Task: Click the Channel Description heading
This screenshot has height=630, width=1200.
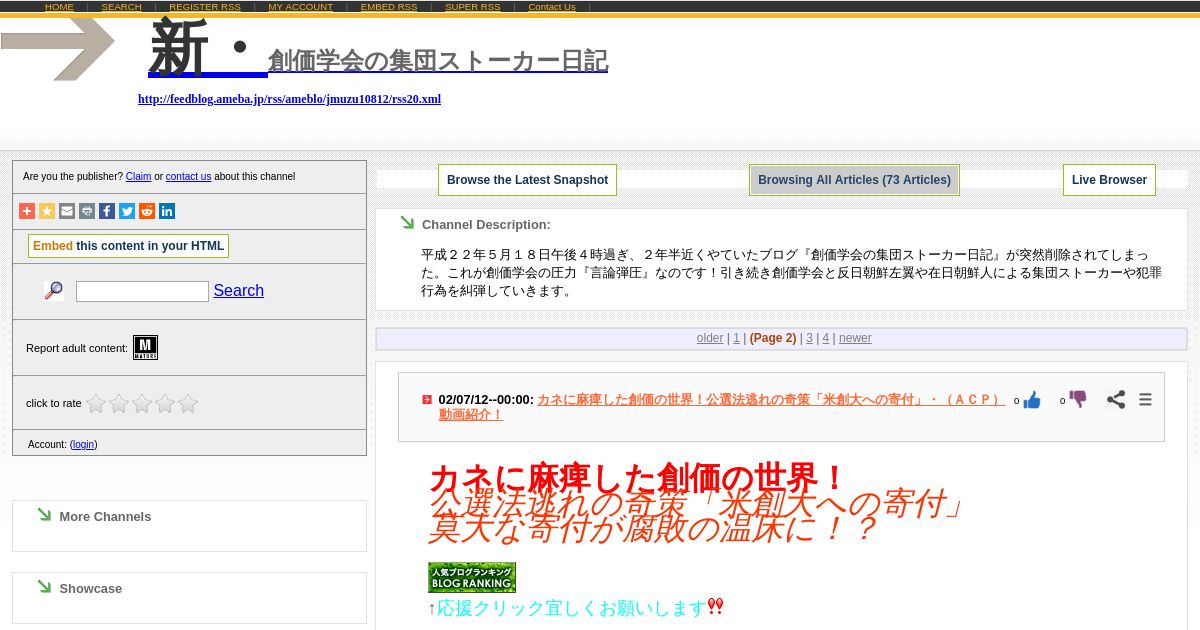Action: pos(486,224)
